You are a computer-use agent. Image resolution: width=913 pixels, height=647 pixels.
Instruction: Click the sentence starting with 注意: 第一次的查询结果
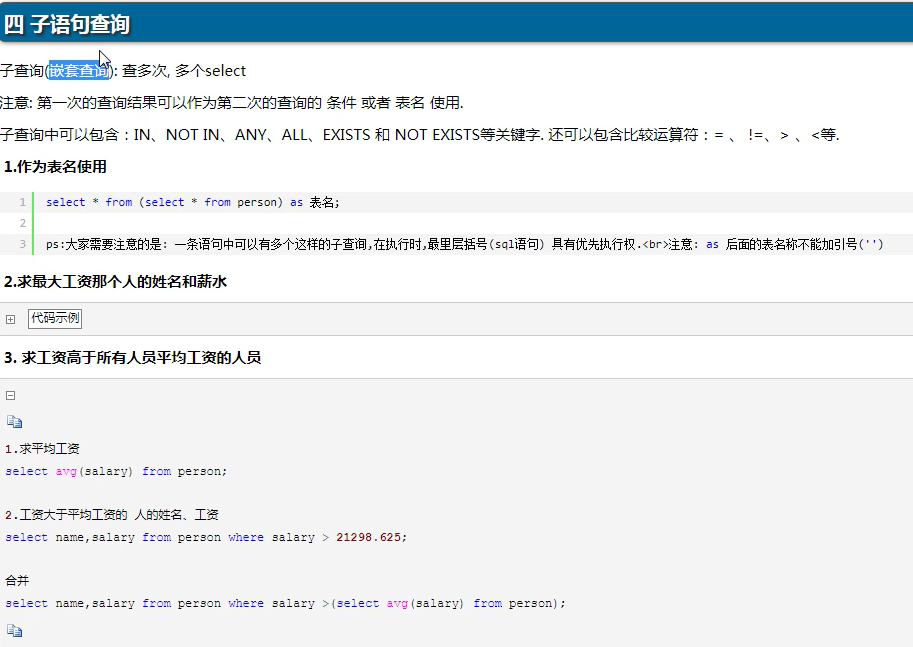click(x=232, y=102)
